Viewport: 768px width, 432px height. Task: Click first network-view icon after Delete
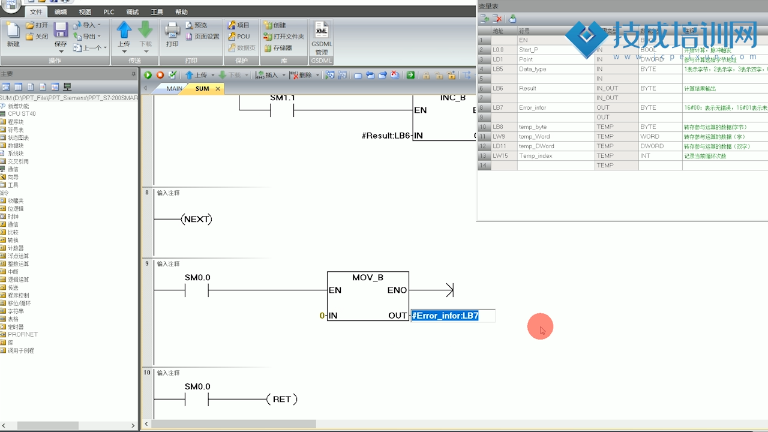[330, 75]
